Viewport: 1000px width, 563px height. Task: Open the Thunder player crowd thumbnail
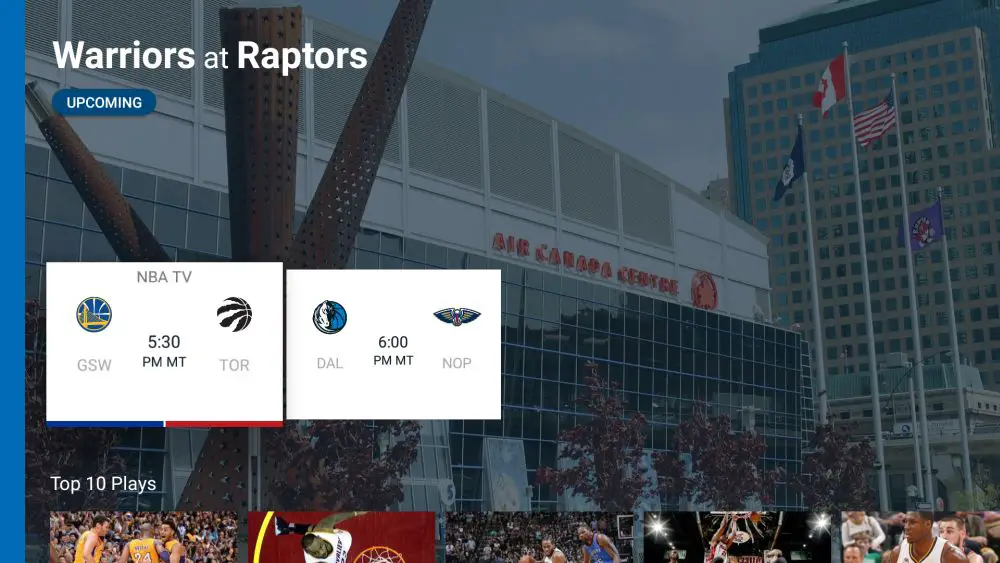(540, 537)
